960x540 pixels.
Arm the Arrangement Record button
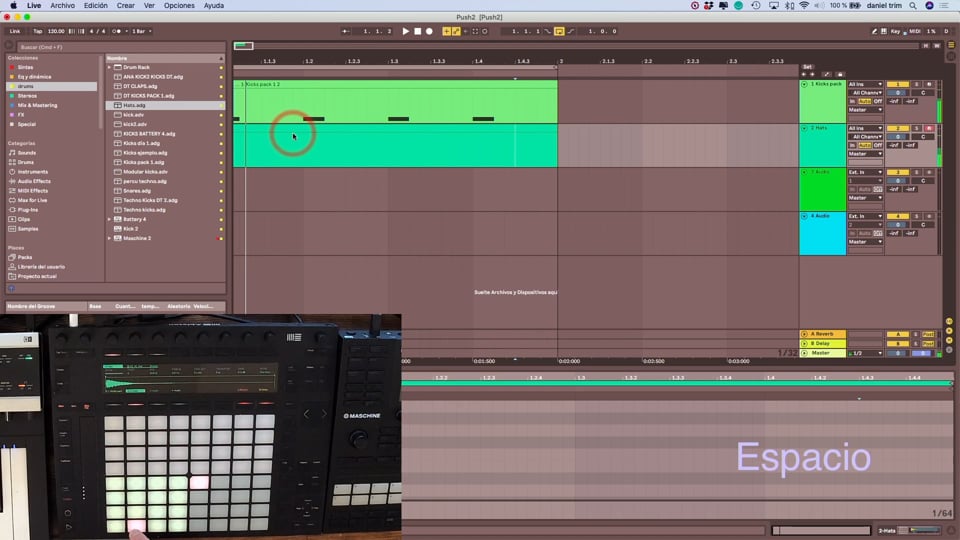429,31
